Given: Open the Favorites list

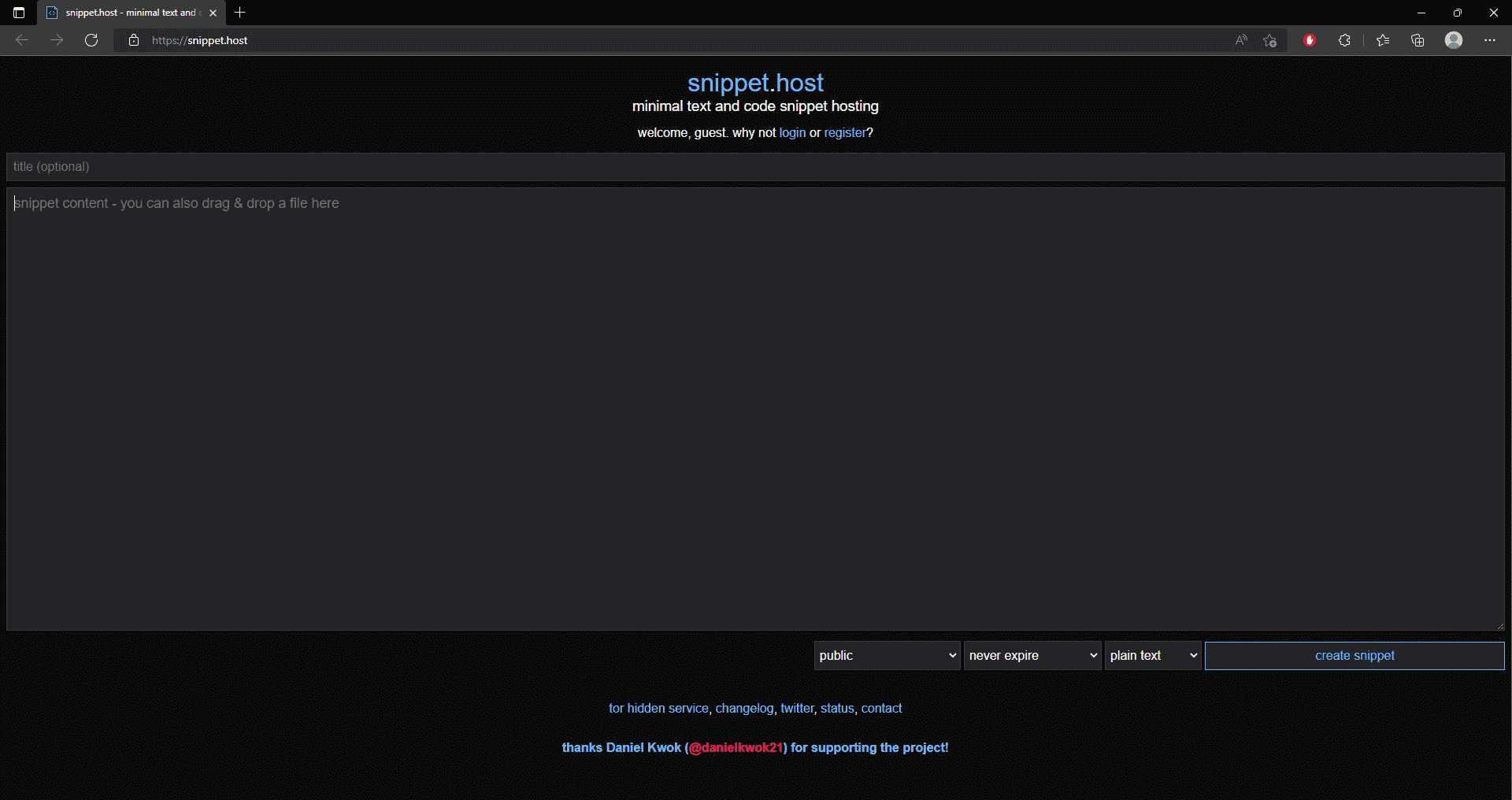Looking at the screenshot, I should [1383, 40].
